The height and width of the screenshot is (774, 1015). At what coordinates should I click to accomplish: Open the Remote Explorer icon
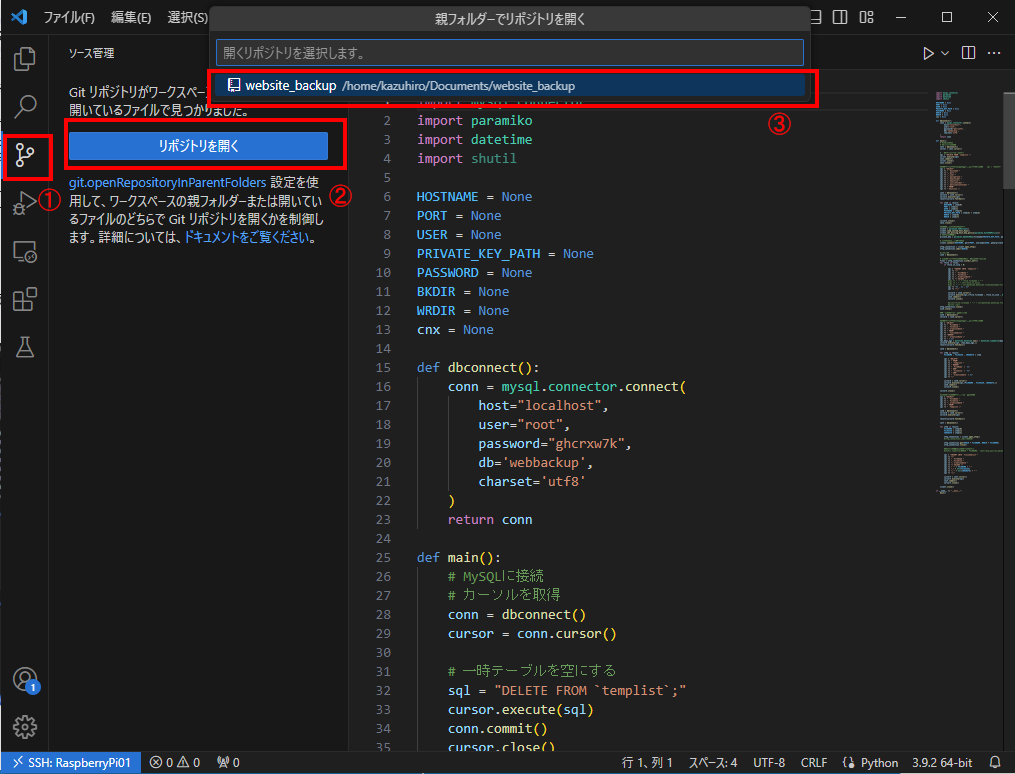coord(25,252)
